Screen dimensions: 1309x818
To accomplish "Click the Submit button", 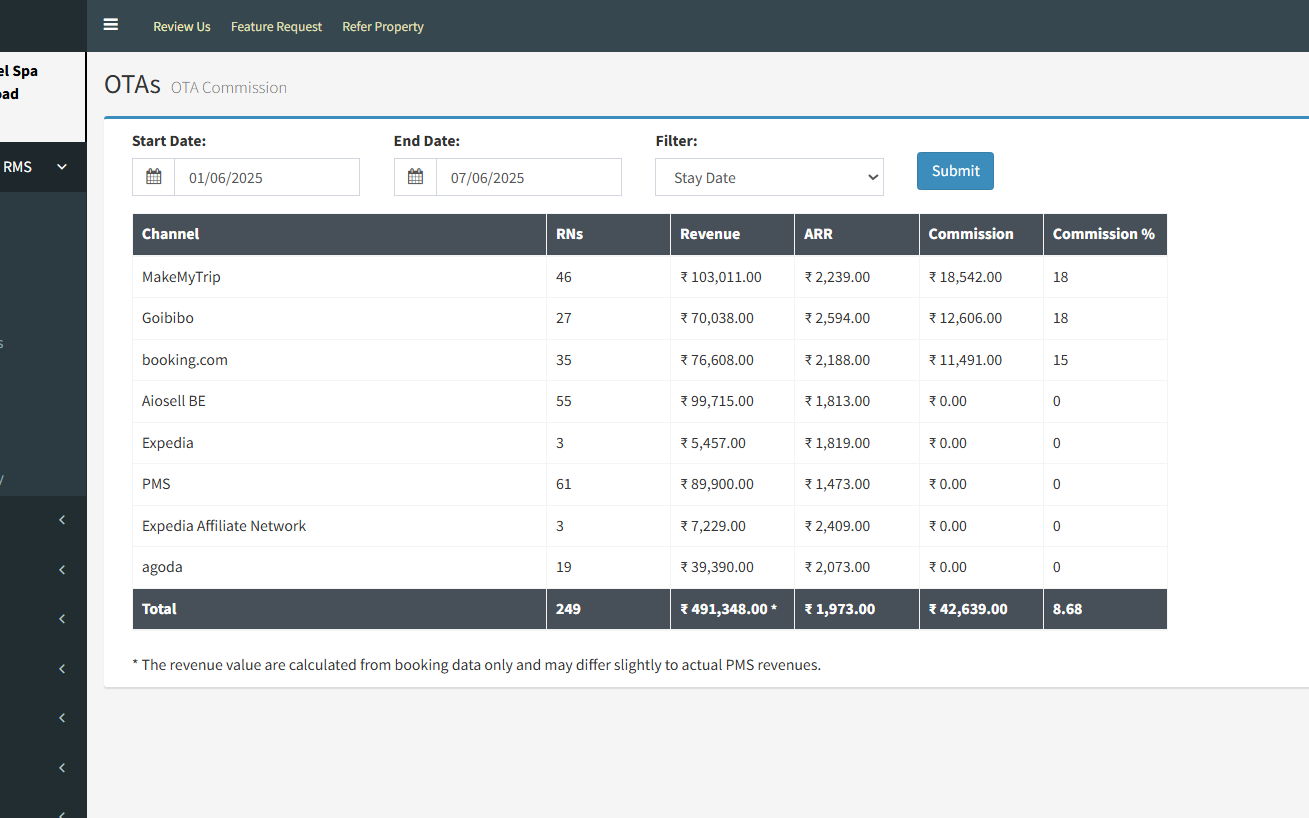I will pyautogui.click(x=955, y=171).
